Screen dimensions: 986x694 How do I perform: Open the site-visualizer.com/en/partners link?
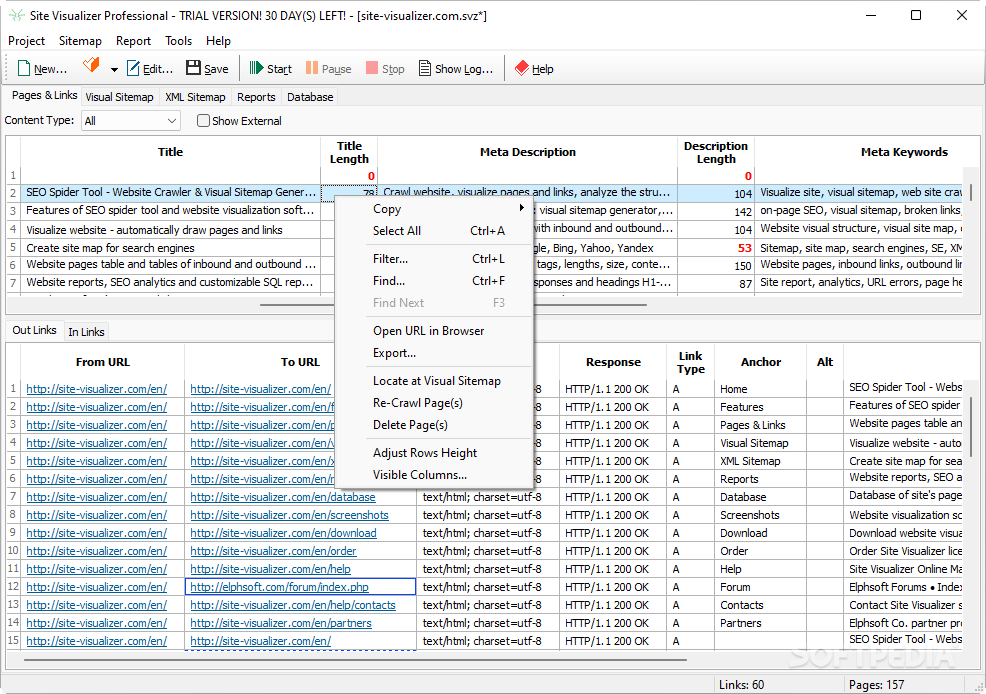pos(280,624)
